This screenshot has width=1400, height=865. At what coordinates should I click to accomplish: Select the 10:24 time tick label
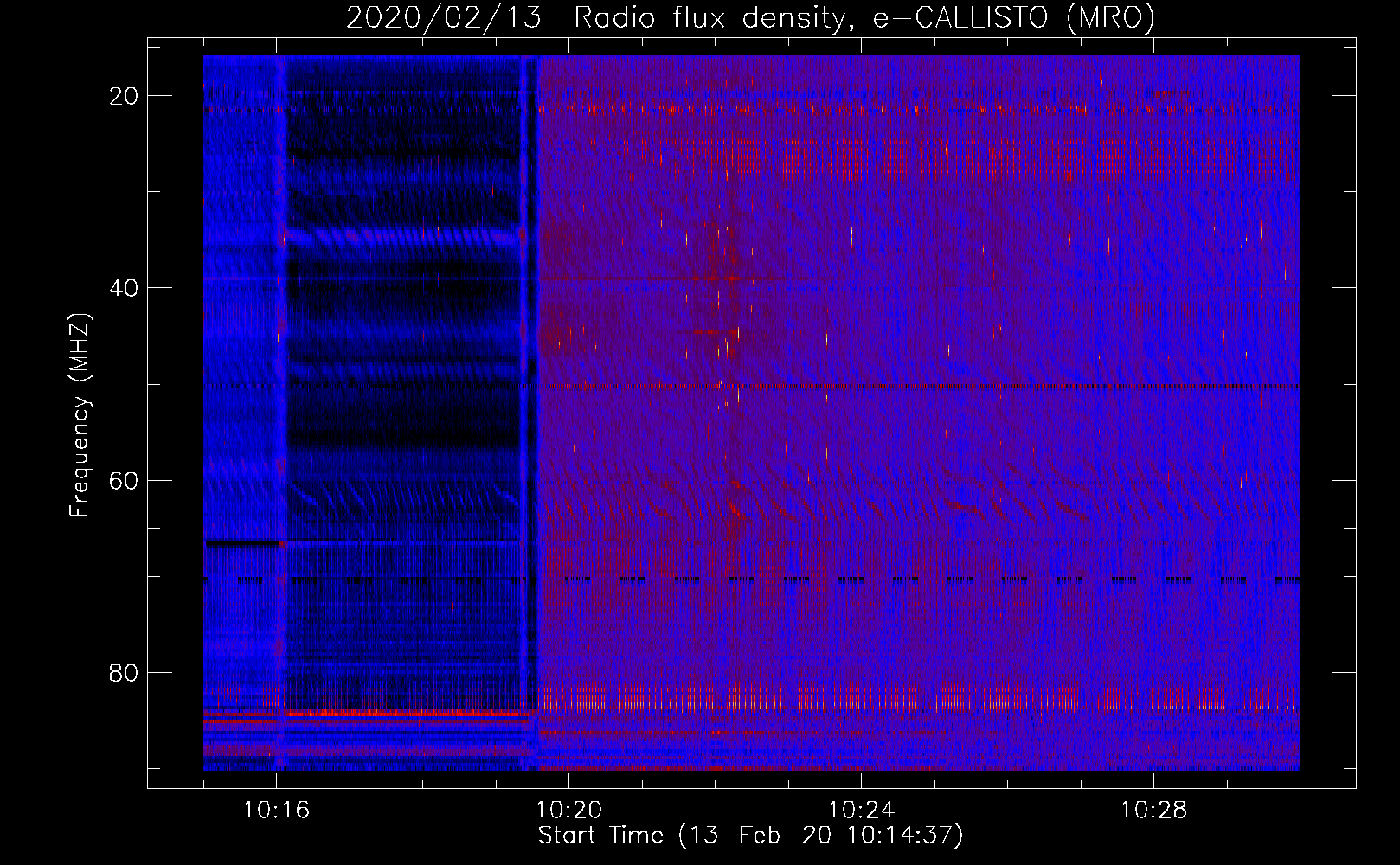click(x=861, y=811)
